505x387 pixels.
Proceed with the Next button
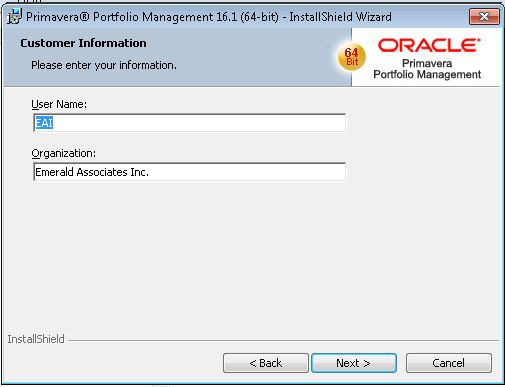(x=354, y=363)
